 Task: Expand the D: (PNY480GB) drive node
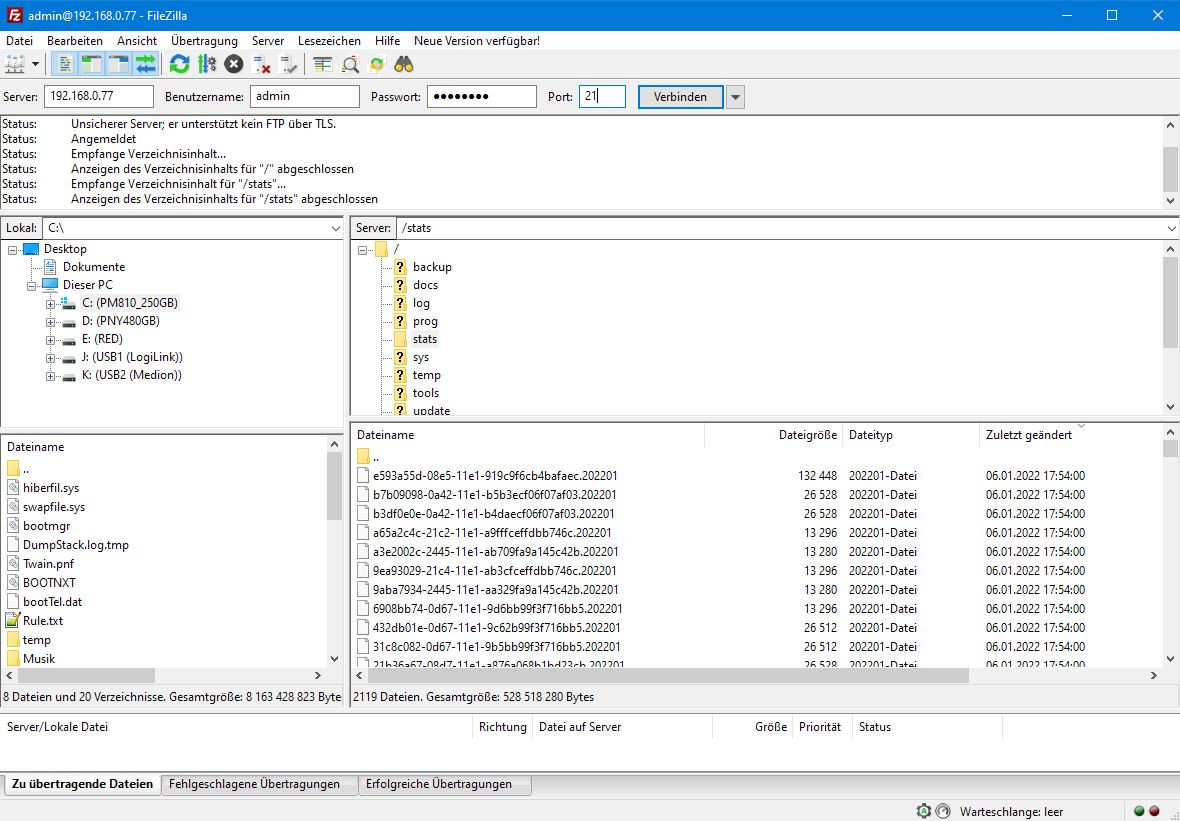(51, 322)
